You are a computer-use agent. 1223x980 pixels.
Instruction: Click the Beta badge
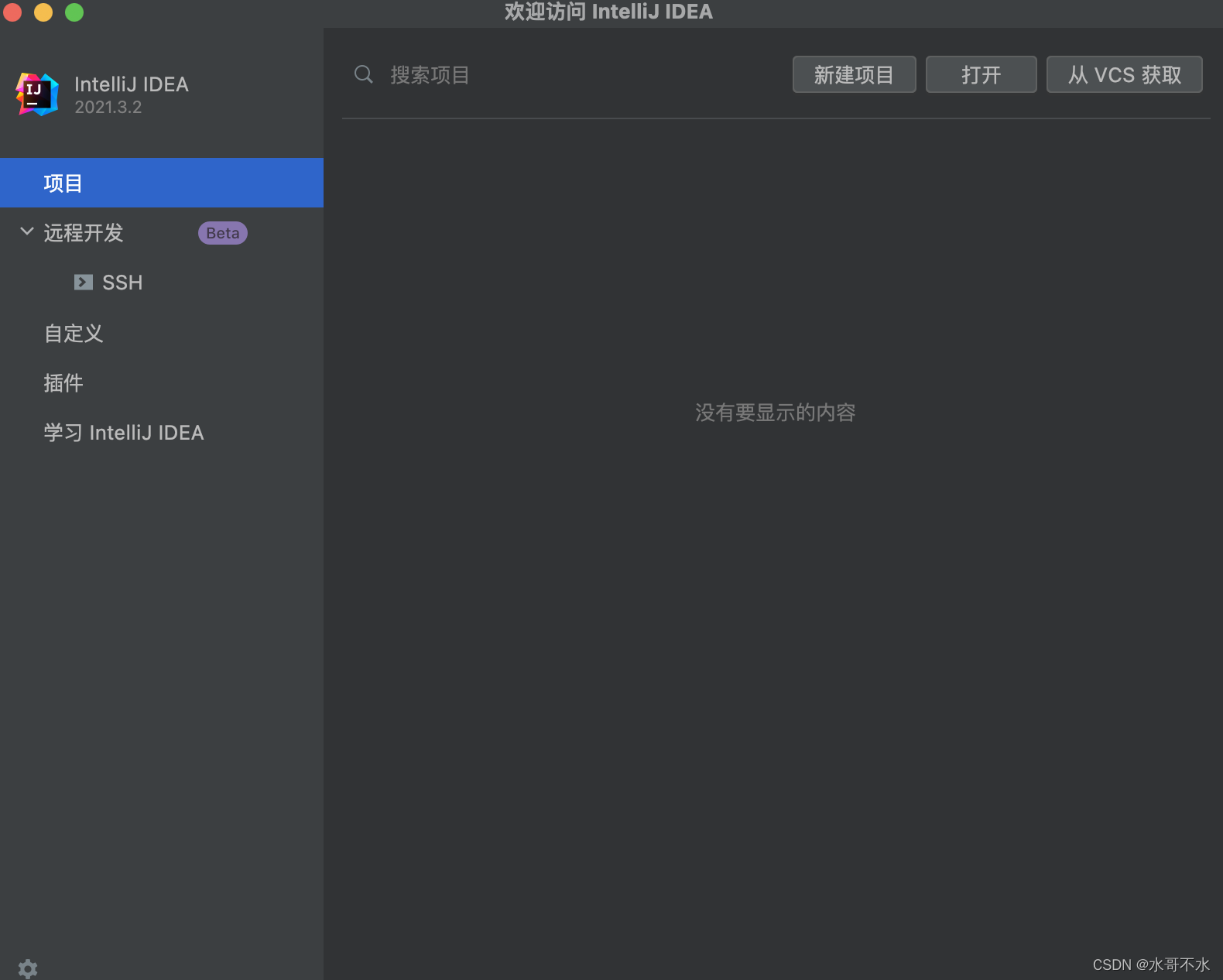223,233
